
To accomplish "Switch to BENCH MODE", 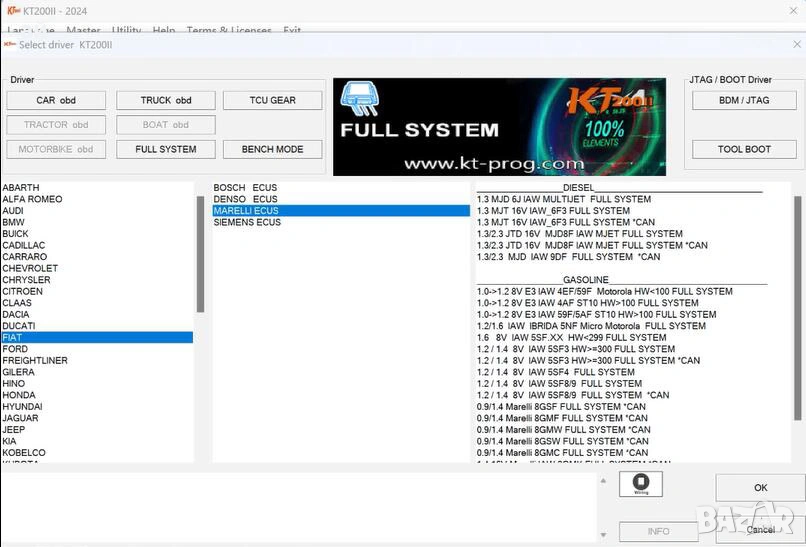I will tap(272, 149).
